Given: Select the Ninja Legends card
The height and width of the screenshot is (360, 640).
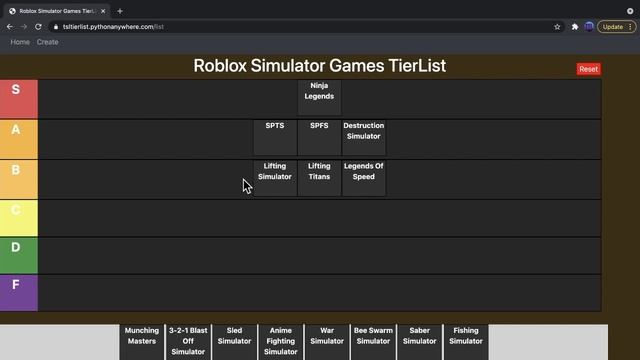Looking at the screenshot, I should coord(319,98).
